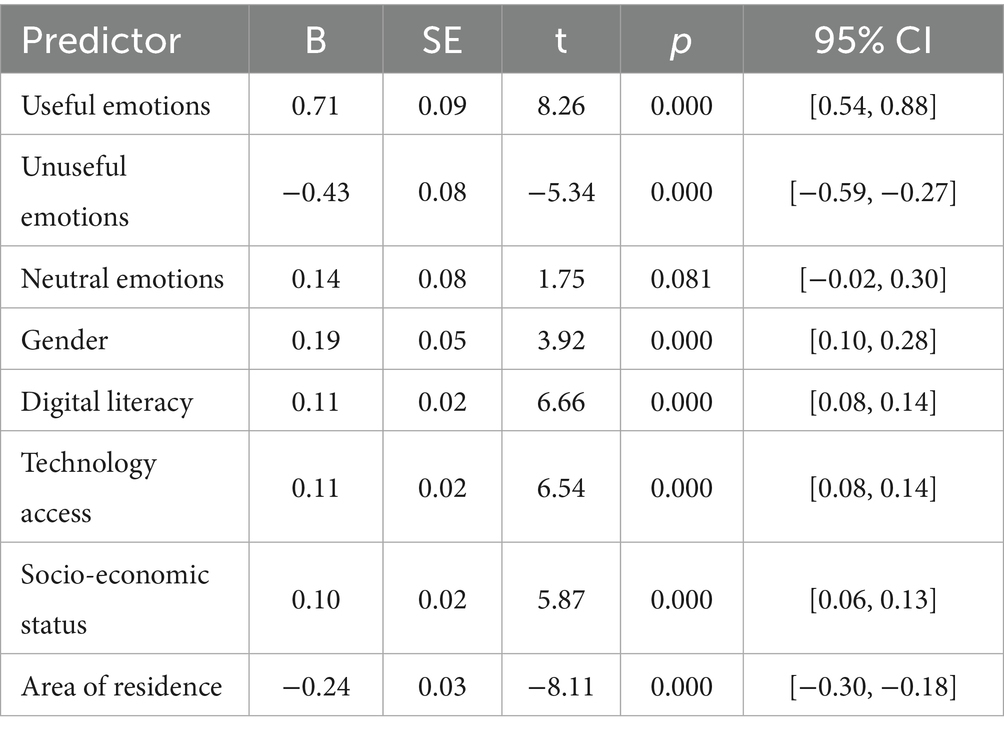
Task: Click the Digital literacy row label
Action: tap(107, 401)
